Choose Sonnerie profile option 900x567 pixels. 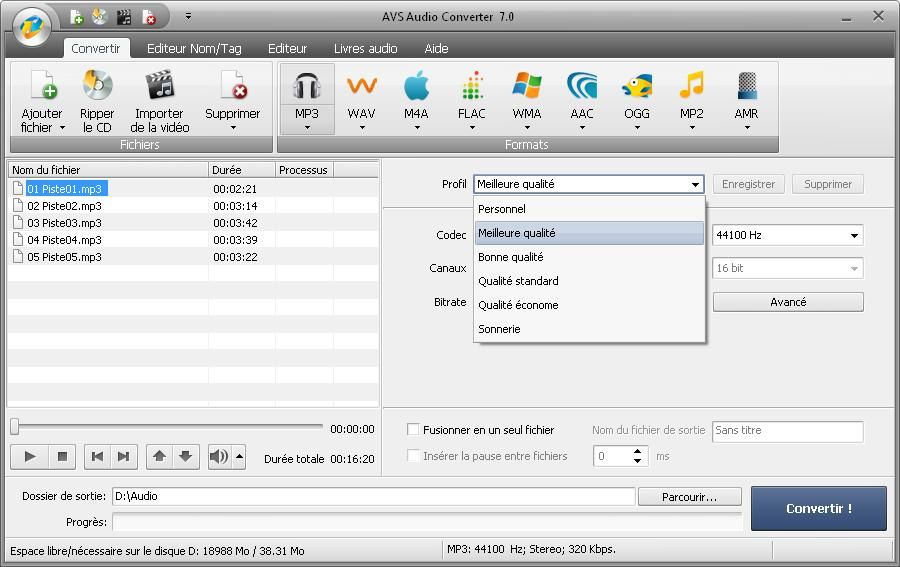(589, 329)
